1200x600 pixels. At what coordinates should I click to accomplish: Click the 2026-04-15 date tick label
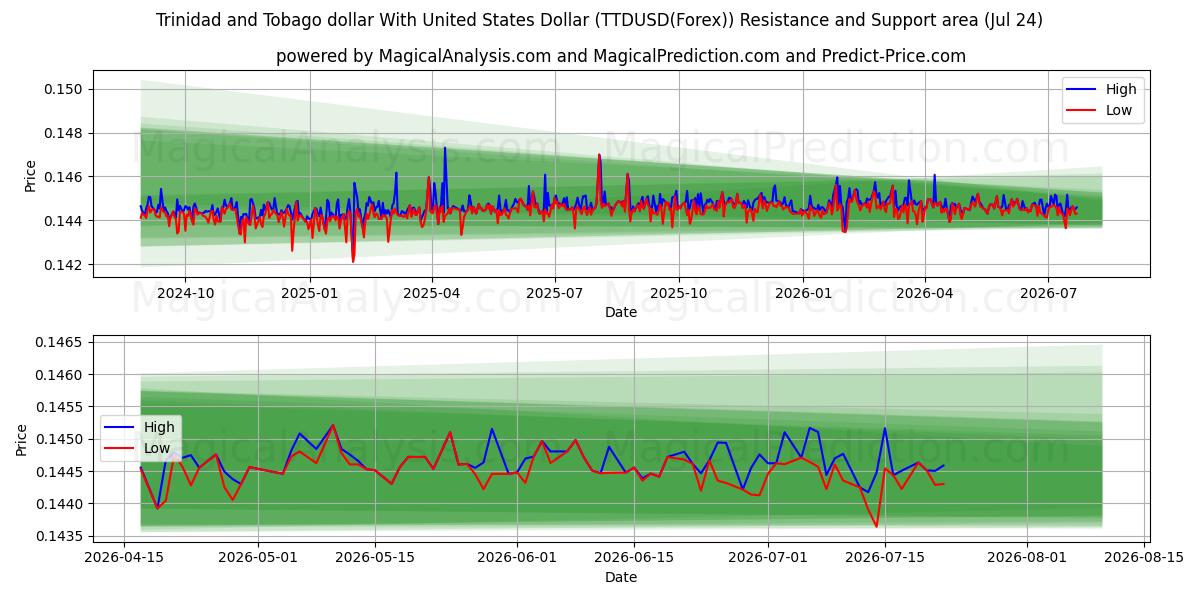tap(124, 559)
